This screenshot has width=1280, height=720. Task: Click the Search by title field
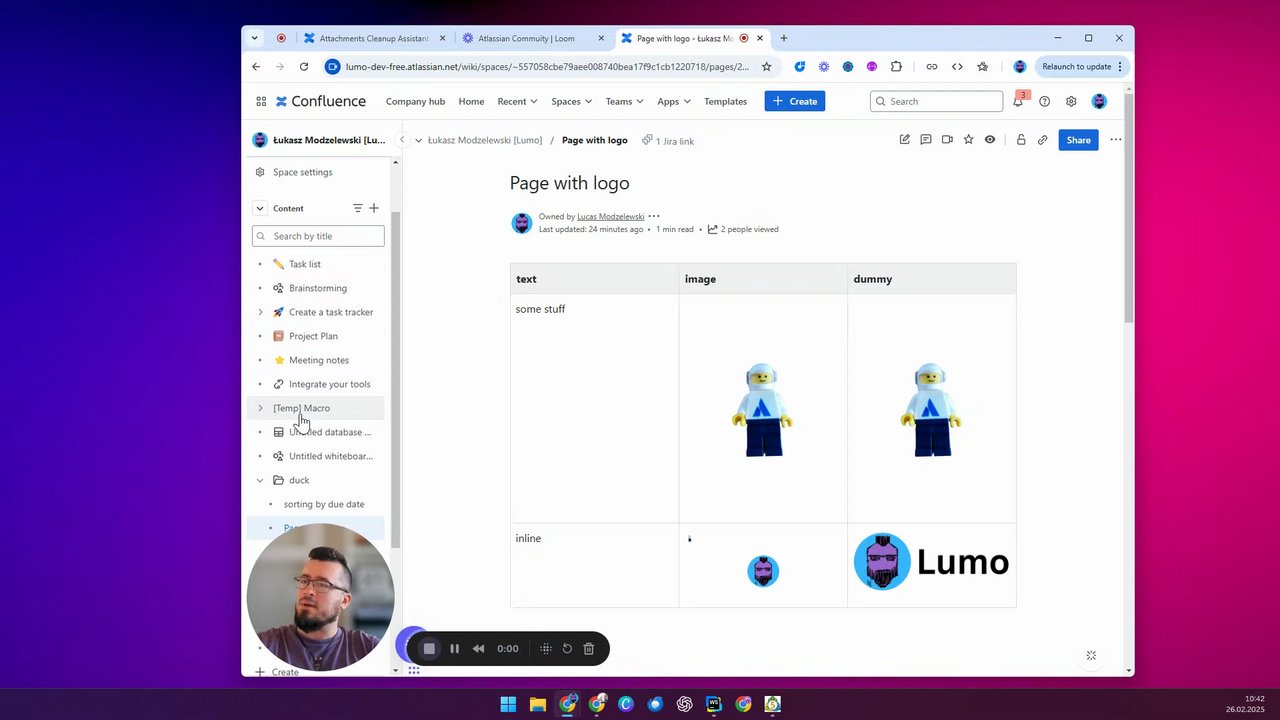click(318, 236)
